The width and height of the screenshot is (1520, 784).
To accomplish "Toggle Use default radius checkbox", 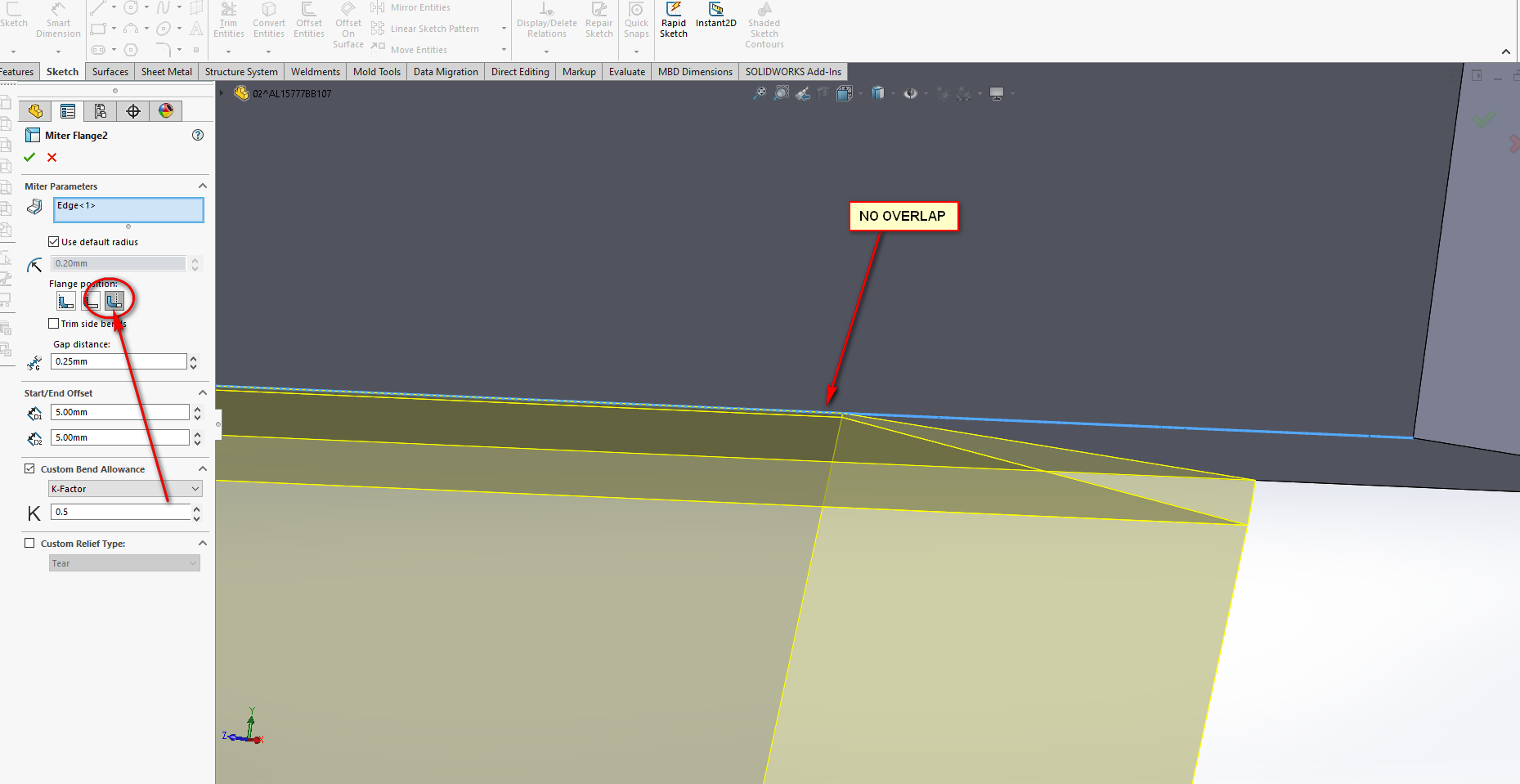I will (54, 242).
